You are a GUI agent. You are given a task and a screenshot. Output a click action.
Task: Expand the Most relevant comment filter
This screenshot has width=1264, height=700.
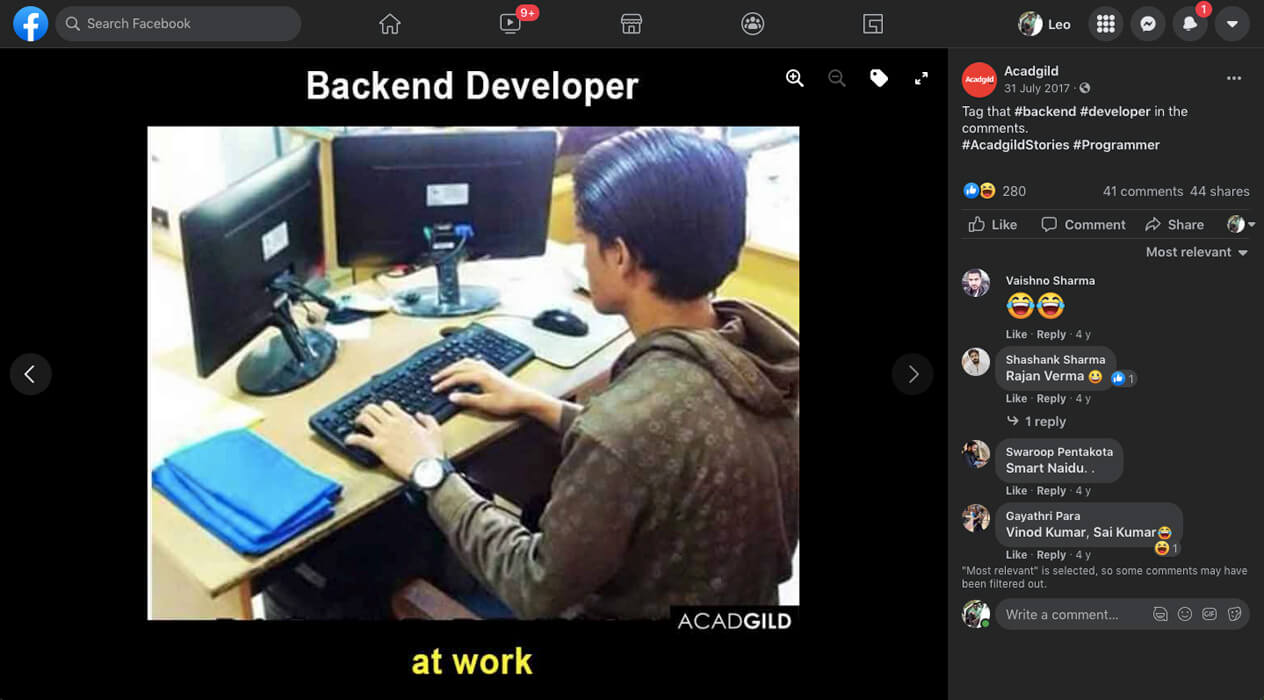pos(1197,252)
